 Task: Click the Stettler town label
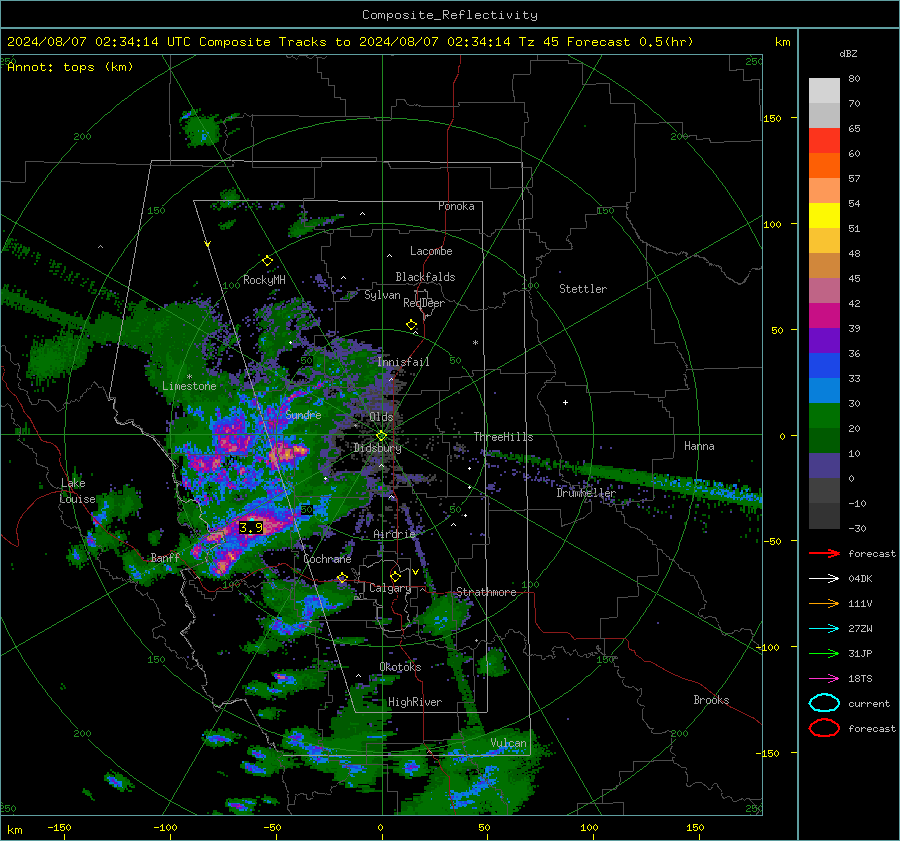click(583, 289)
